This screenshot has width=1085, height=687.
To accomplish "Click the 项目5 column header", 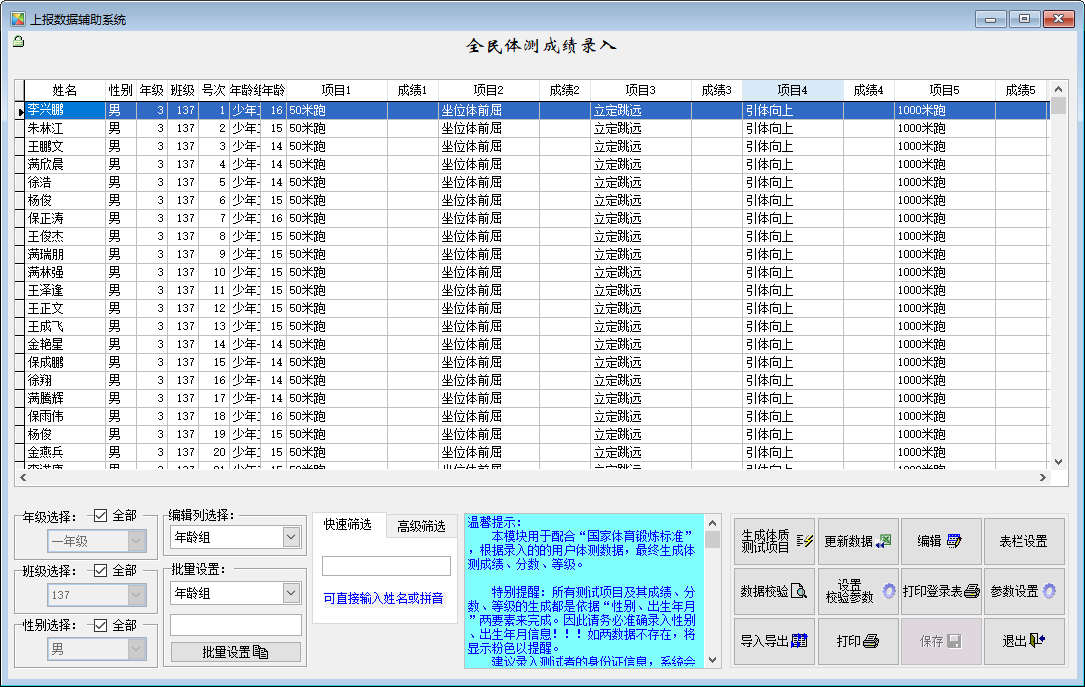I will click(x=945, y=90).
